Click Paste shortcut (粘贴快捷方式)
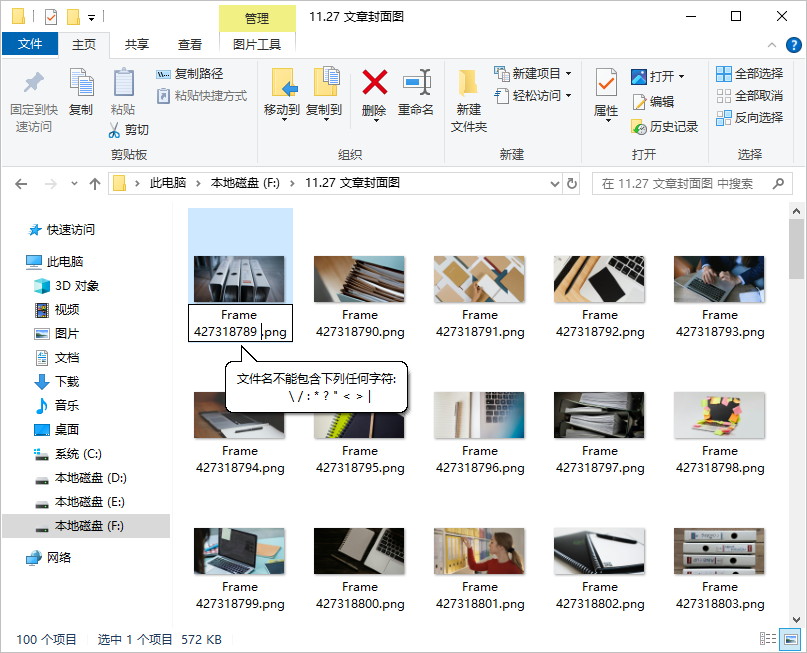 tap(202, 96)
